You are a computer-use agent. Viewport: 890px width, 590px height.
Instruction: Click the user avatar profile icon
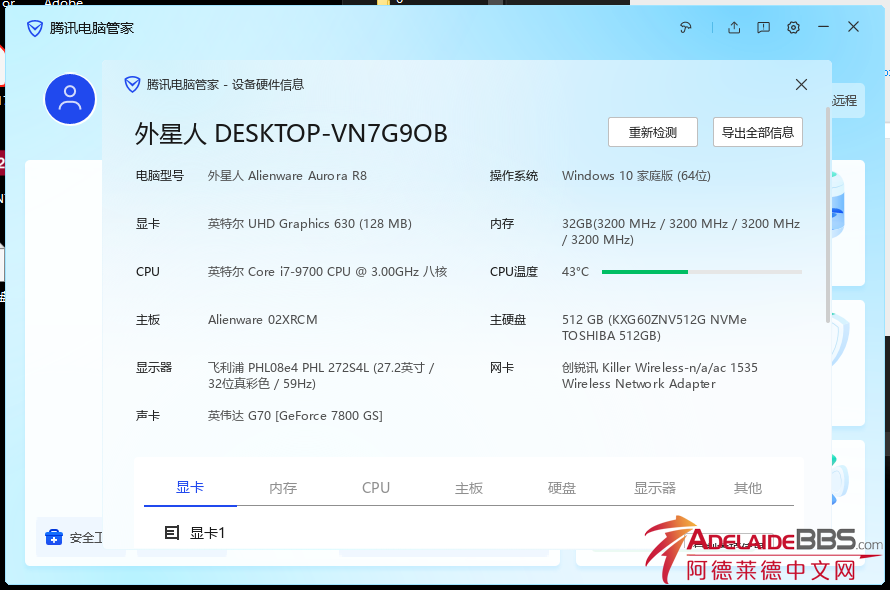click(70, 98)
